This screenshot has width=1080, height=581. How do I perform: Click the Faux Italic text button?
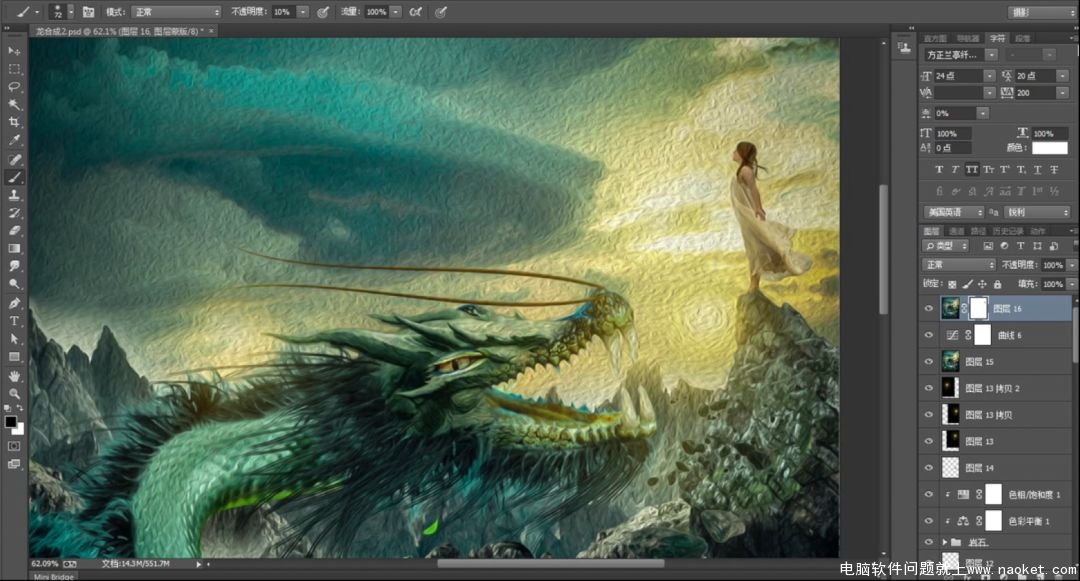click(955, 169)
